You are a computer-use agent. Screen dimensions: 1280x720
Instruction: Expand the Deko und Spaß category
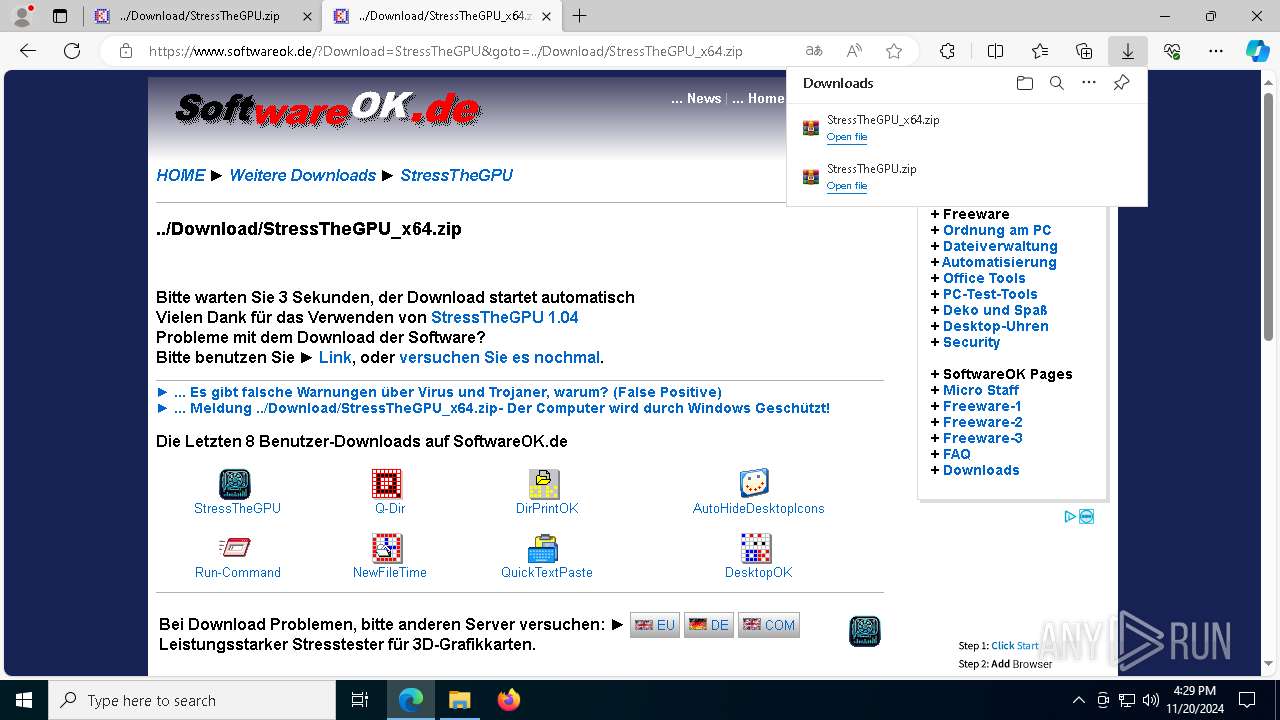(995, 310)
